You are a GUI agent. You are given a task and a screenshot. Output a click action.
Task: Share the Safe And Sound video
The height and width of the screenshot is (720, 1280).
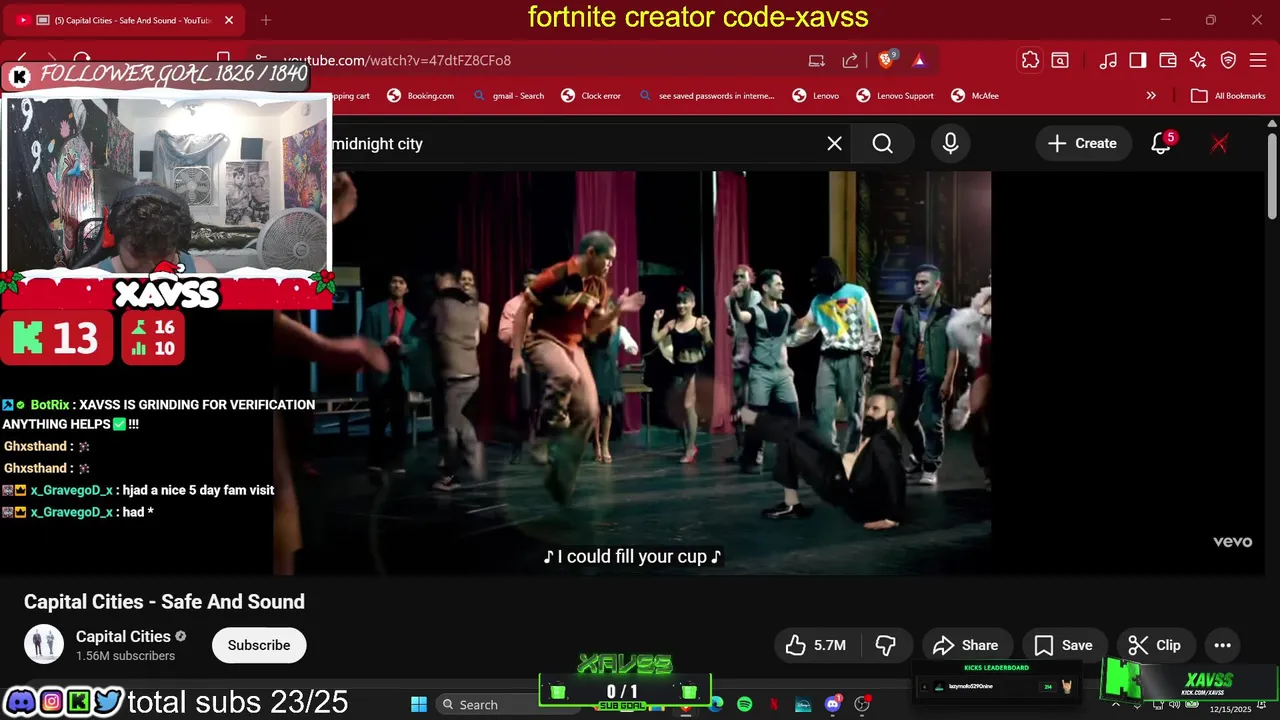coord(965,645)
